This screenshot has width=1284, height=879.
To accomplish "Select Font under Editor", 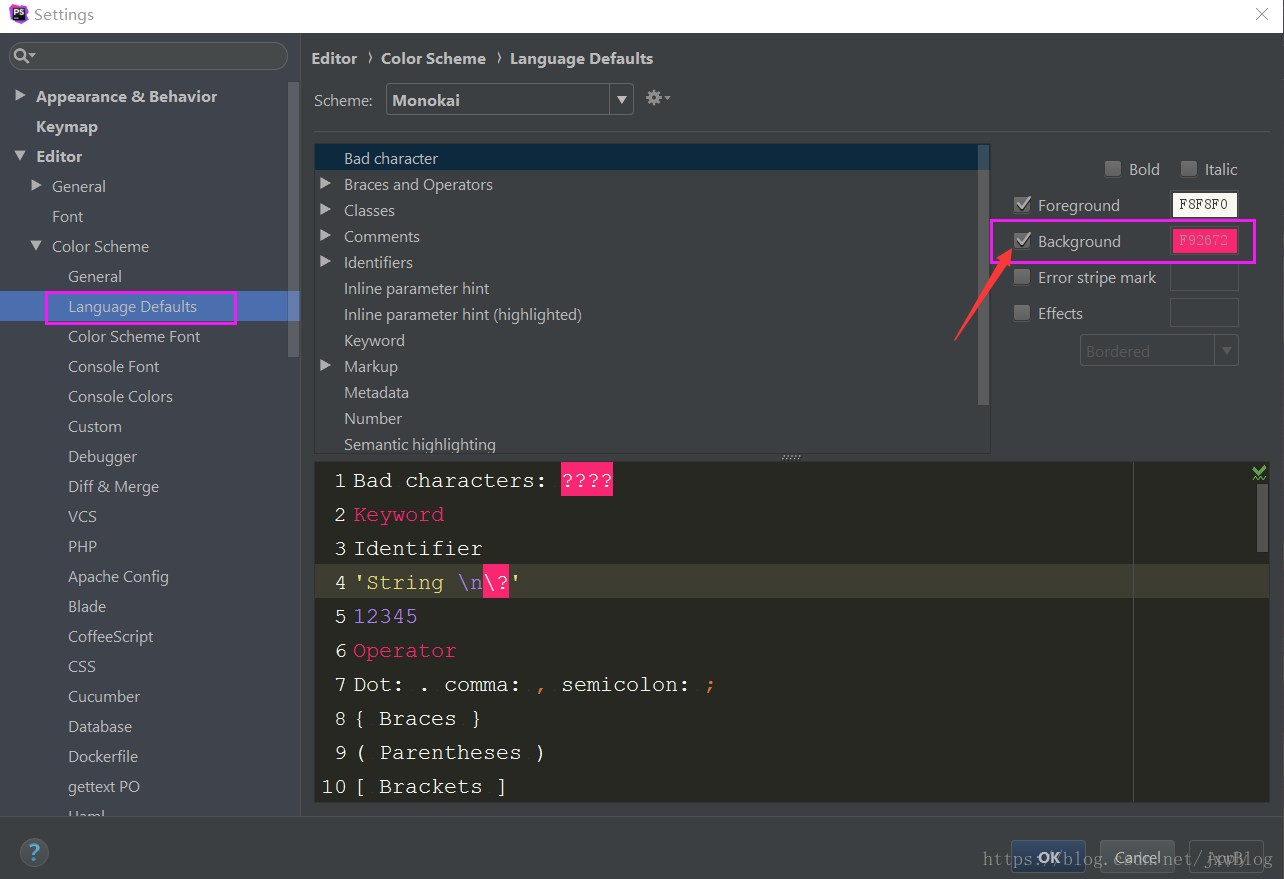I will (68, 216).
